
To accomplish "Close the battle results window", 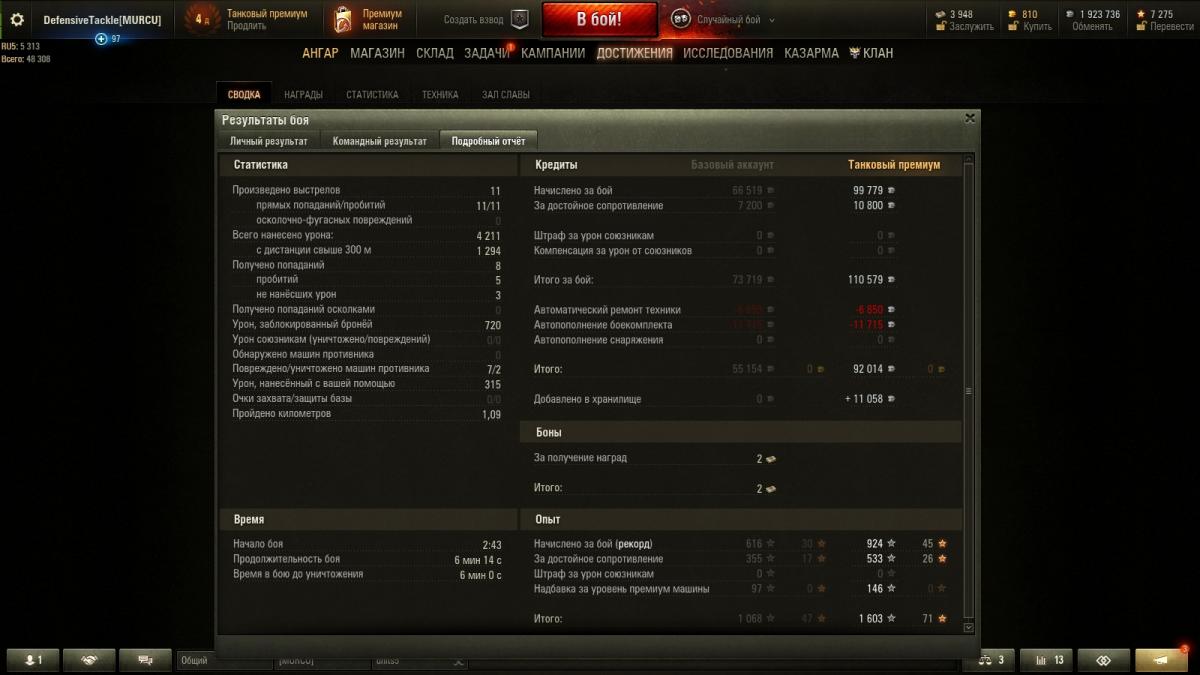I will (x=969, y=118).
